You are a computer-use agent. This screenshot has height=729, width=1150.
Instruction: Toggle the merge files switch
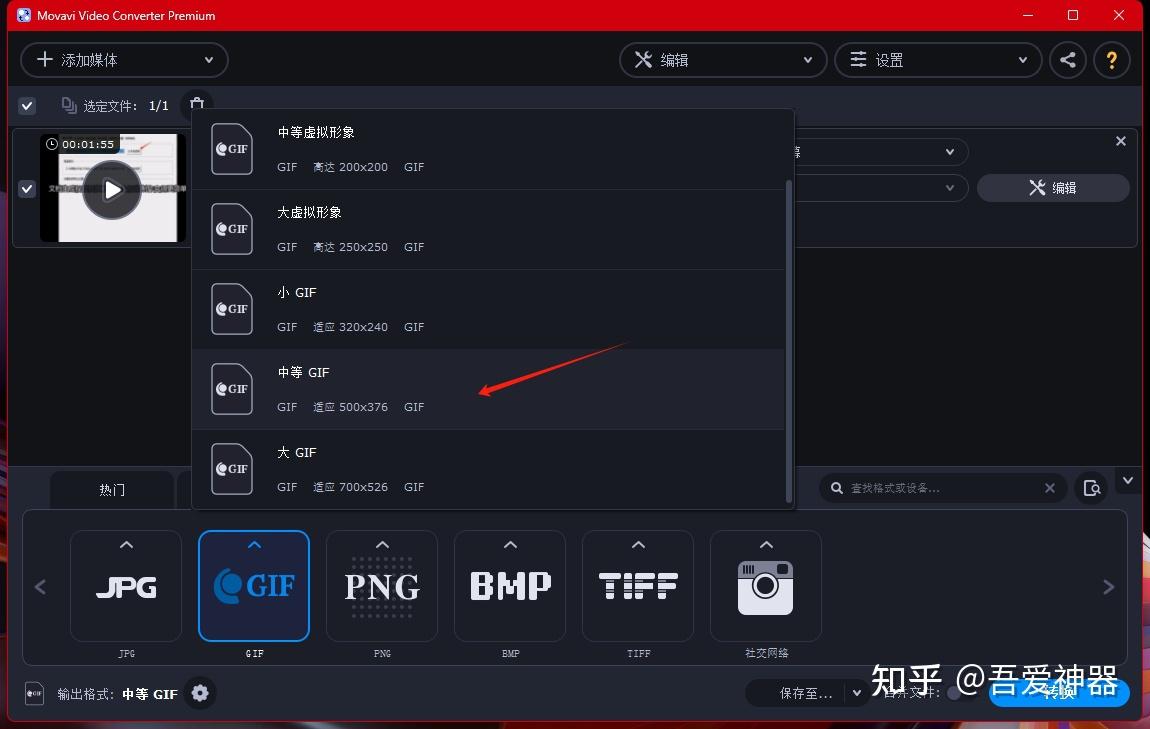click(x=960, y=693)
